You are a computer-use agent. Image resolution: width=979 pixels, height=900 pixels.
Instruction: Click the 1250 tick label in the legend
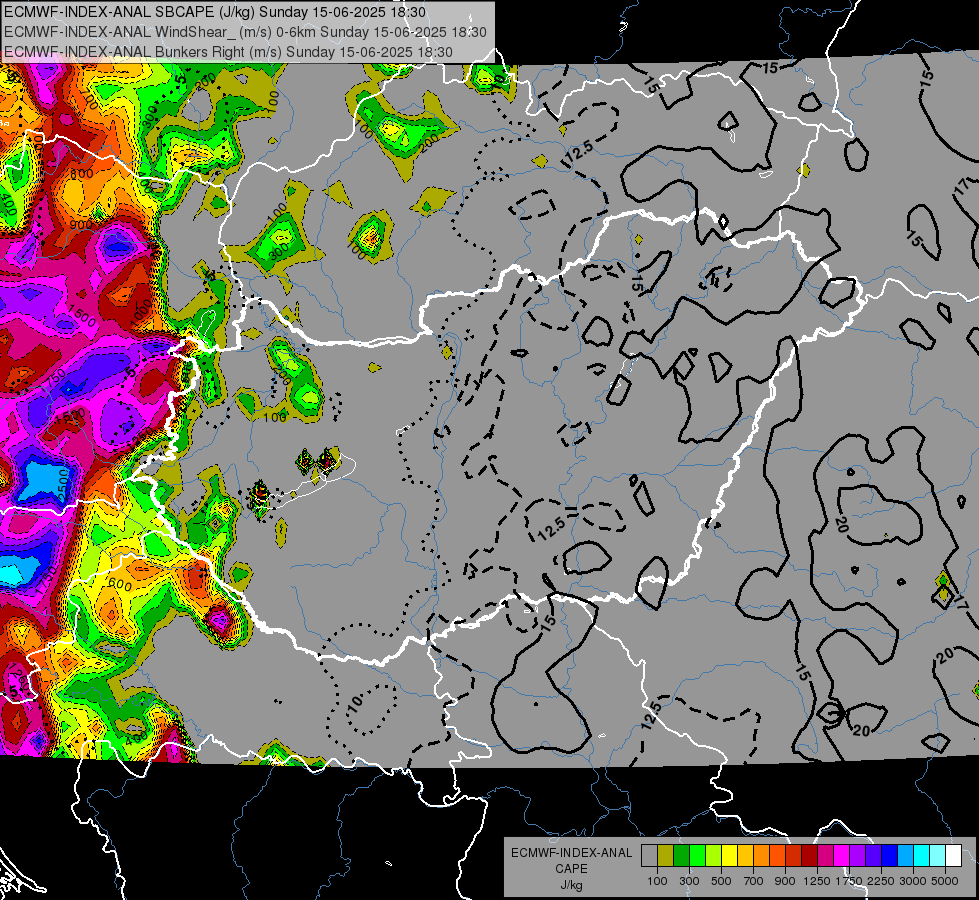(817, 881)
